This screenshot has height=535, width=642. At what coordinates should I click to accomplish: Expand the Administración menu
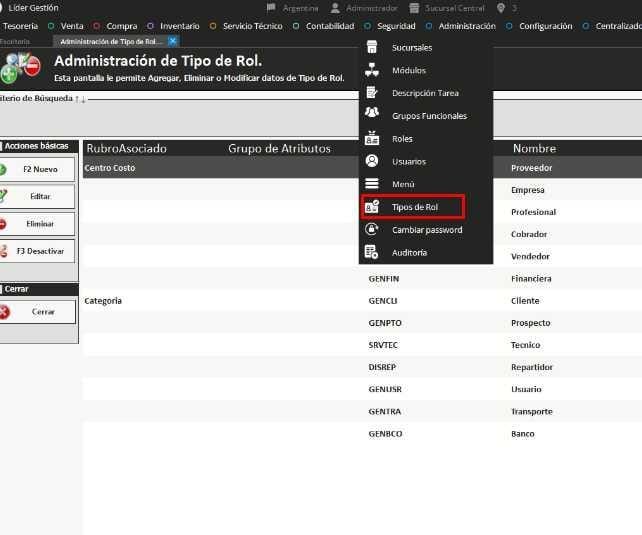tap(466, 26)
